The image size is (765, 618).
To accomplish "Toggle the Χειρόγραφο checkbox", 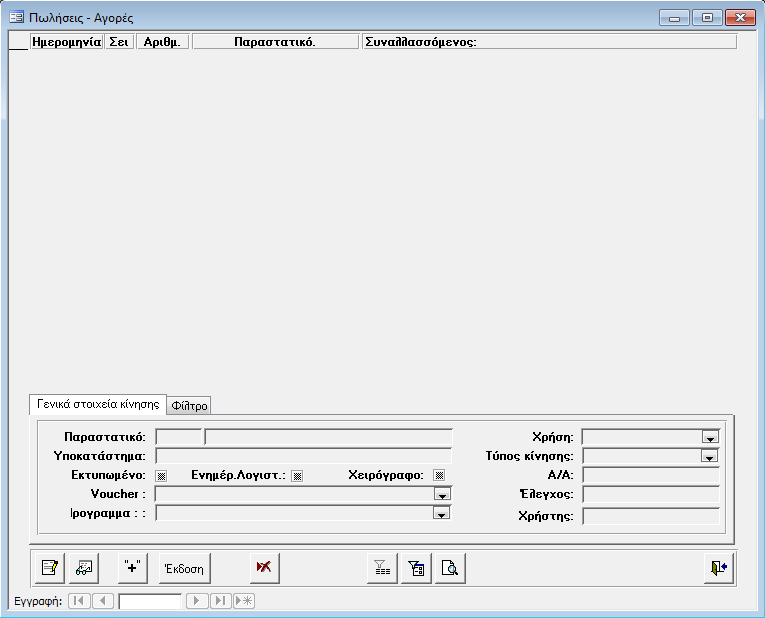I will click(x=438, y=476).
